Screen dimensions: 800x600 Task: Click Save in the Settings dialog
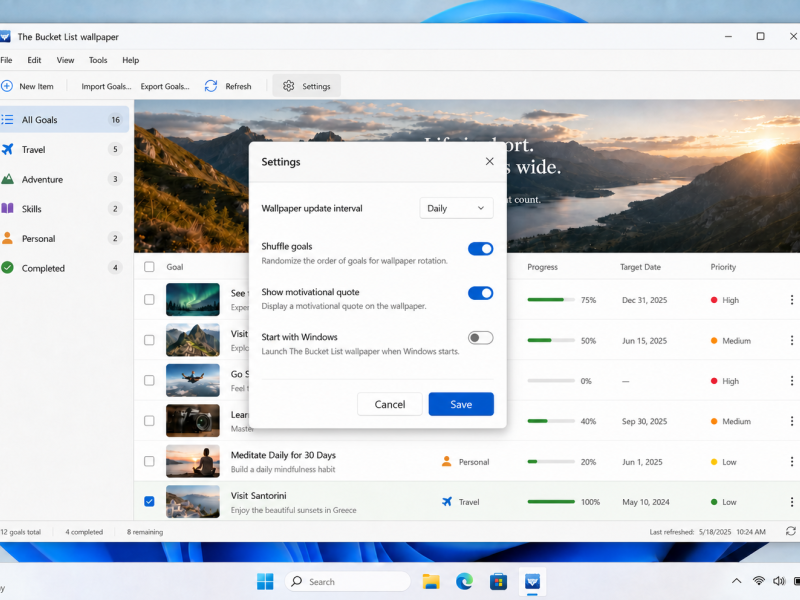461,404
